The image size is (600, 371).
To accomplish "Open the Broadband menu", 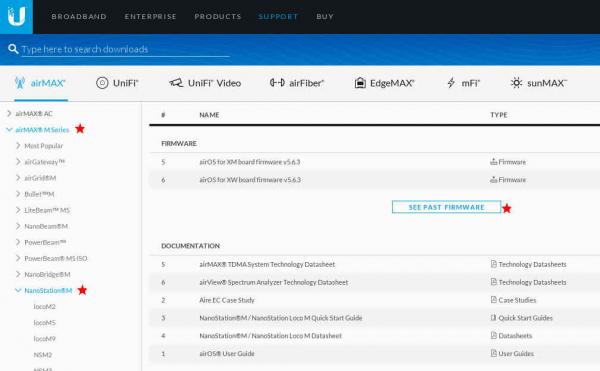I will [79, 16].
